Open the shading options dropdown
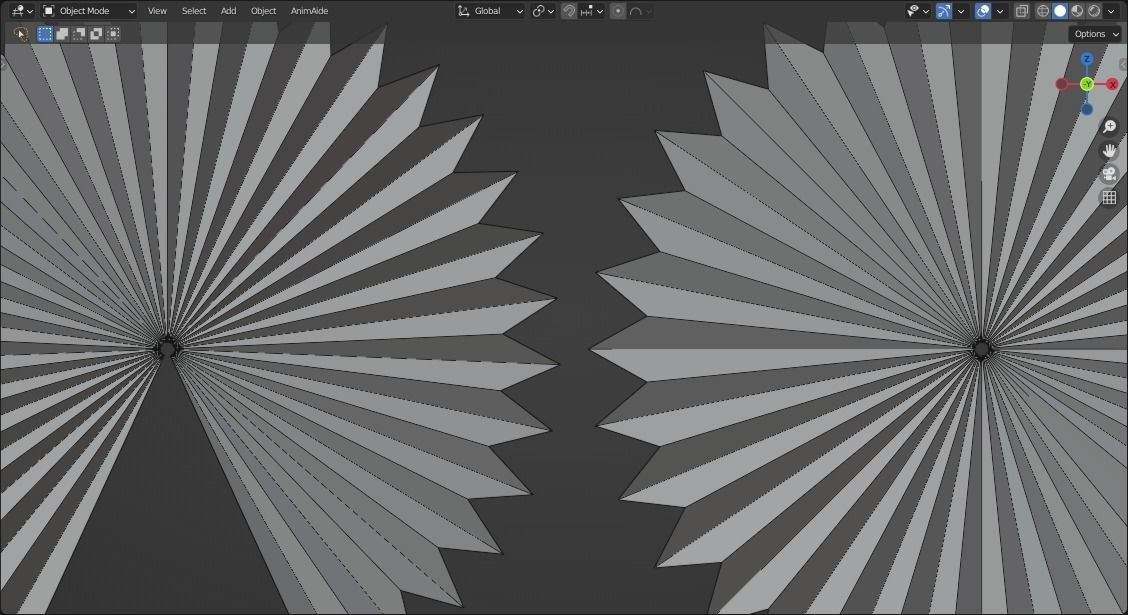 1111,11
